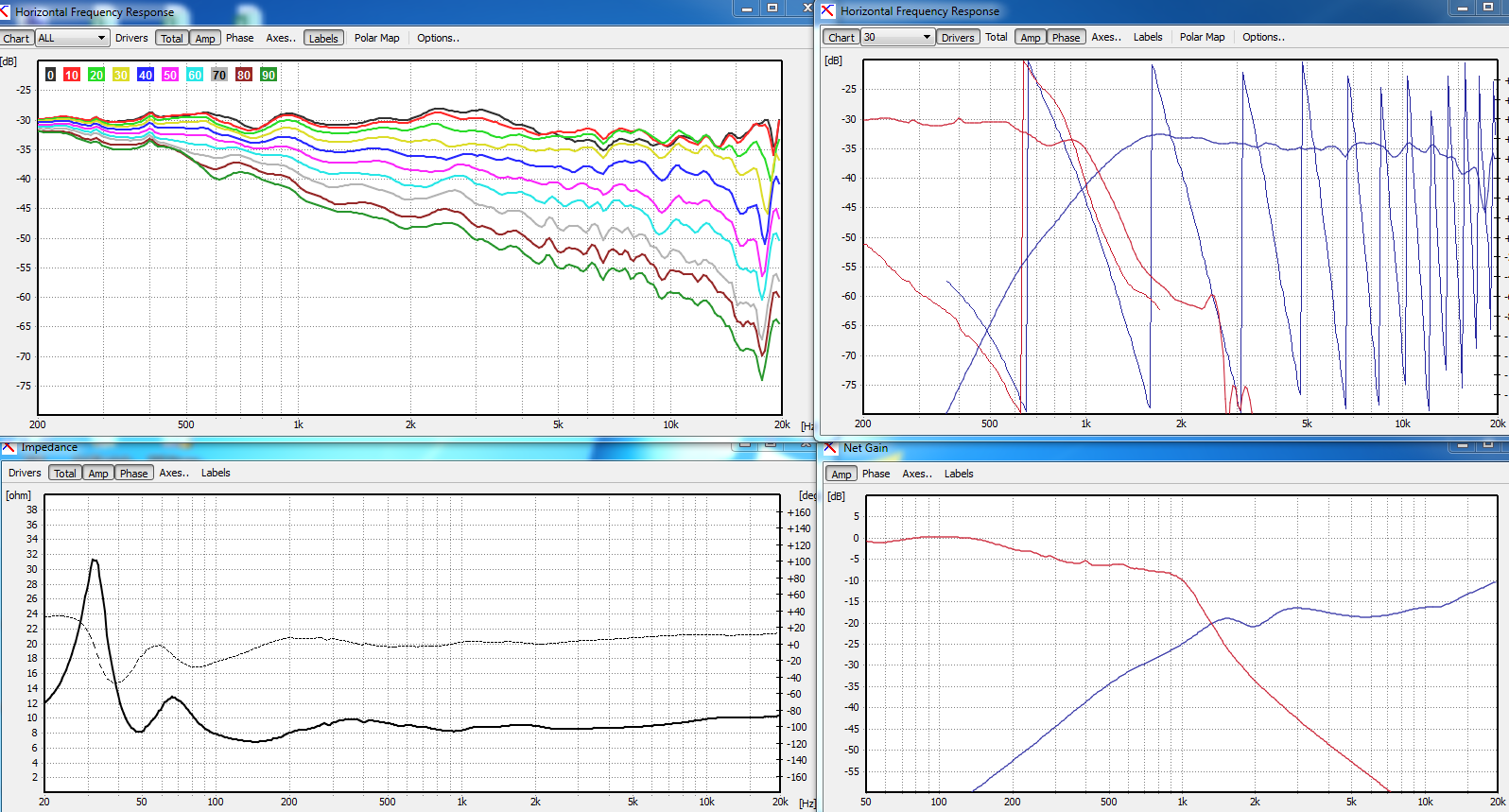1509x812 pixels.
Task: Toggle Drivers in the top-right window toolbar
Action: click(x=957, y=37)
